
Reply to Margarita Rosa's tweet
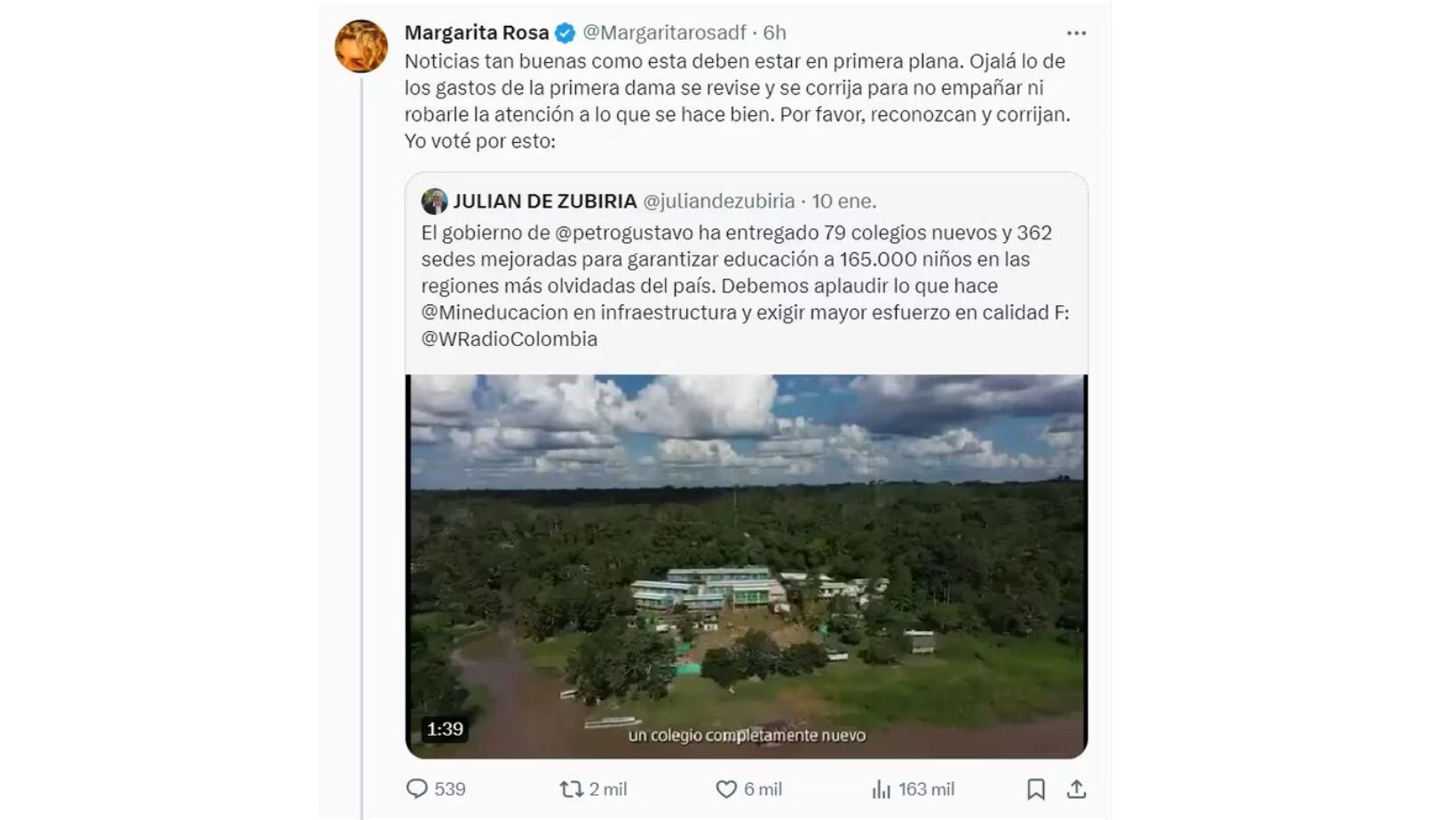(x=418, y=788)
